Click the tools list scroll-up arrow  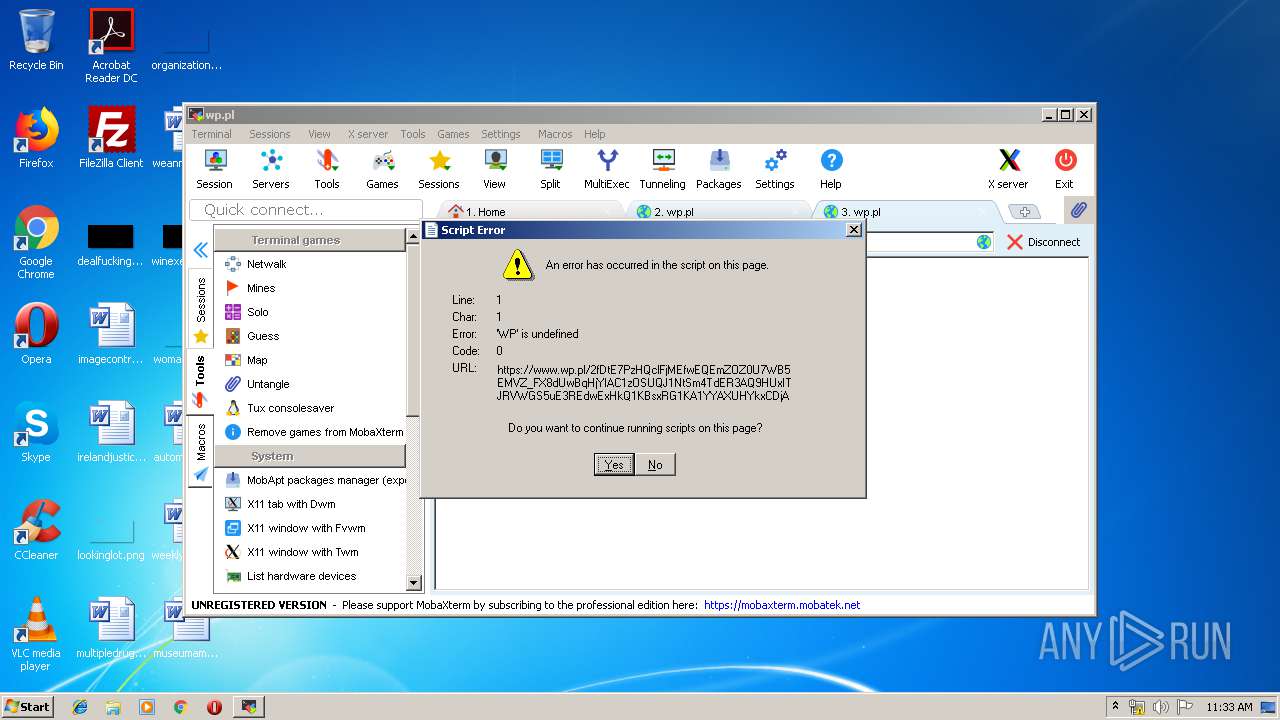tap(413, 238)
